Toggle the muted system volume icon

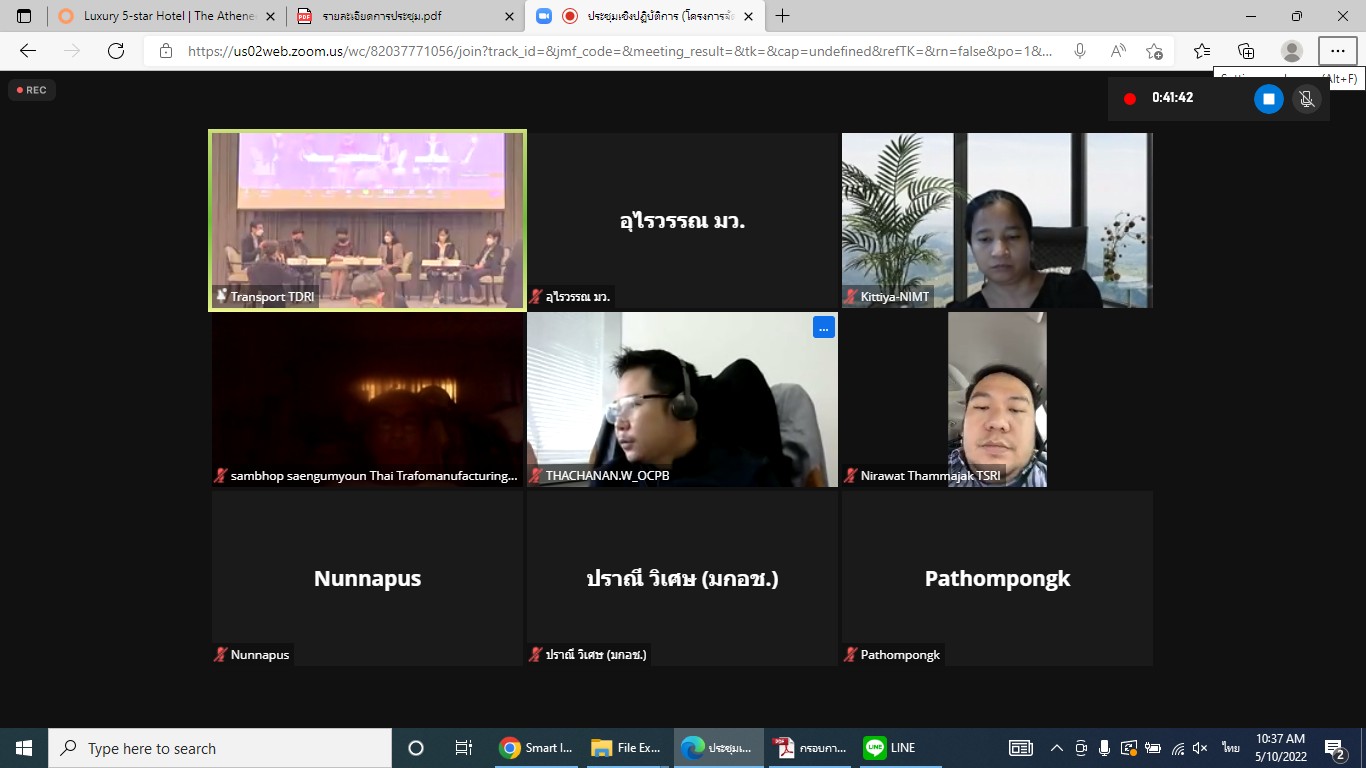click(x=1200, y=748)
